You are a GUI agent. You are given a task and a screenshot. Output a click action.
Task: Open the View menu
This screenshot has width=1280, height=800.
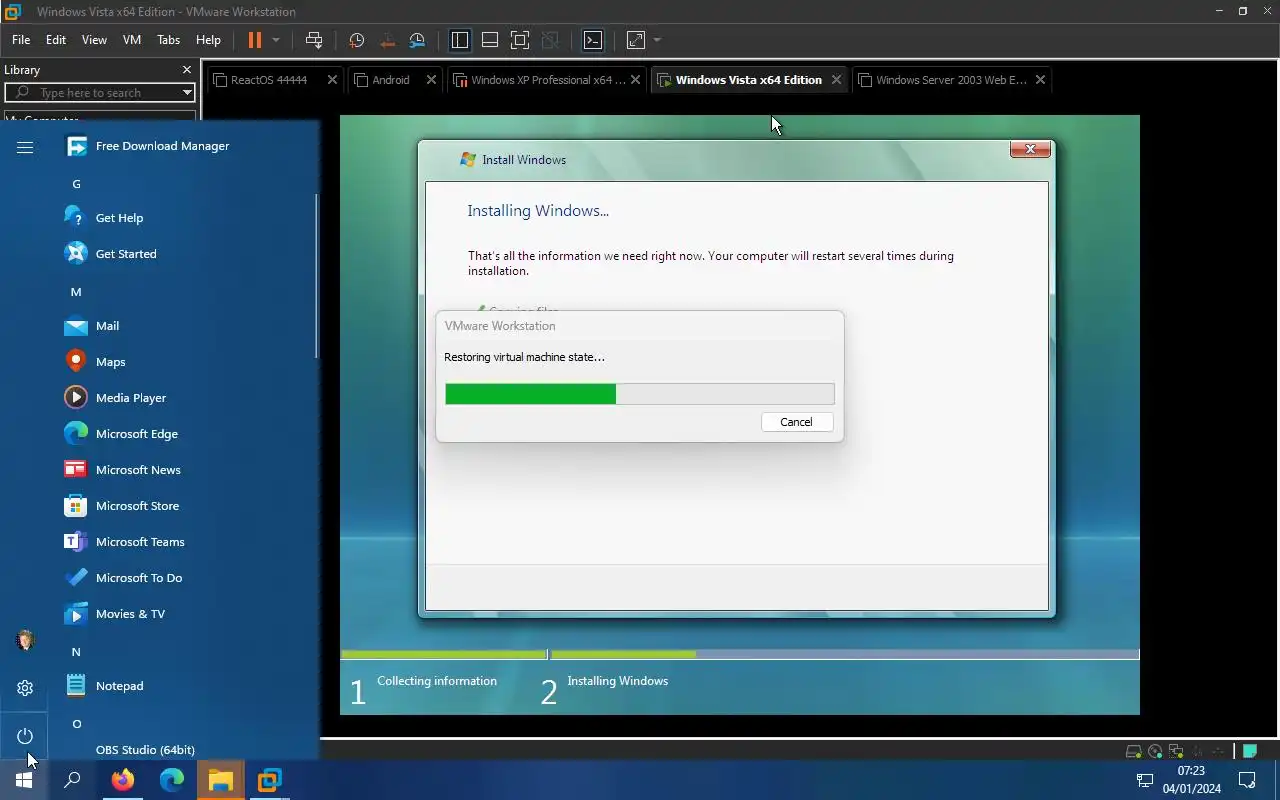[94, 40]
